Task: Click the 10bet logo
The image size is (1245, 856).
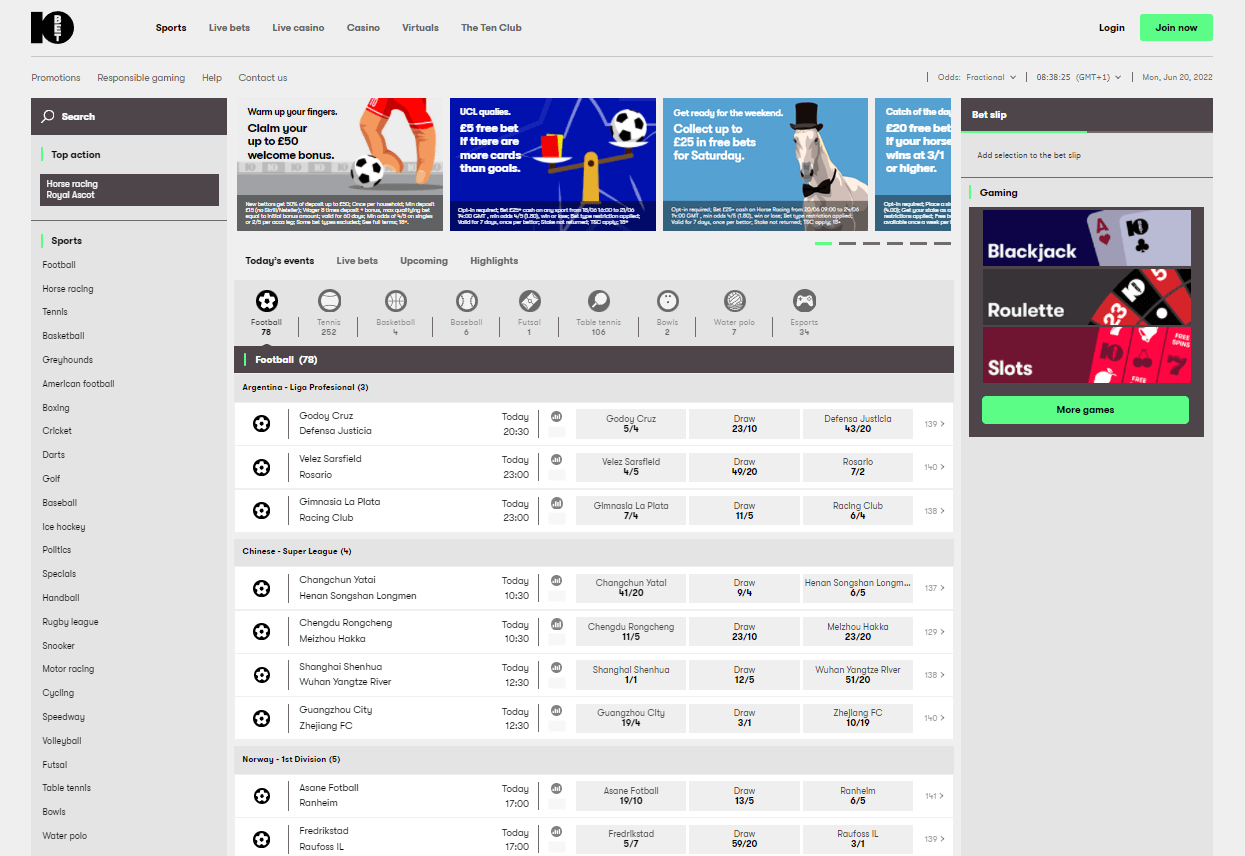Action: click(52, 28)
